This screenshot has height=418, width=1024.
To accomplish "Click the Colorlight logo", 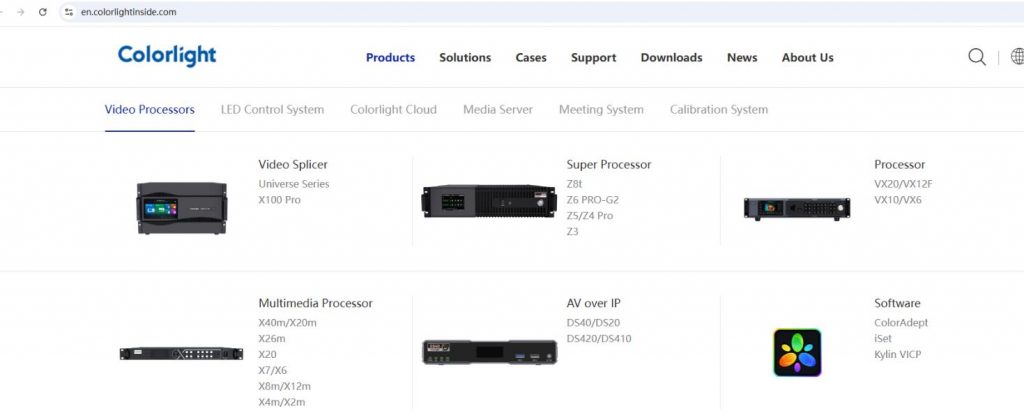I will (167, 56).
